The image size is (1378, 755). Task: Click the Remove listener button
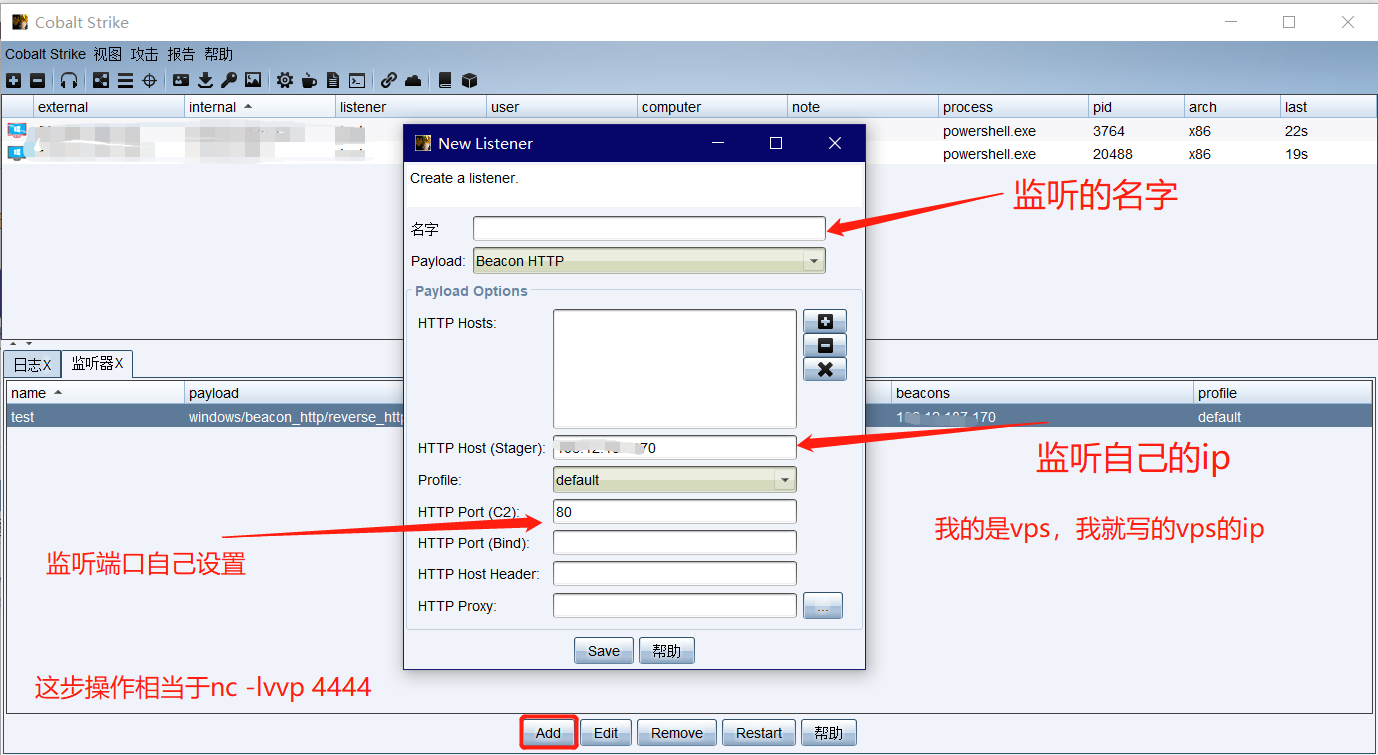point(677,733)
